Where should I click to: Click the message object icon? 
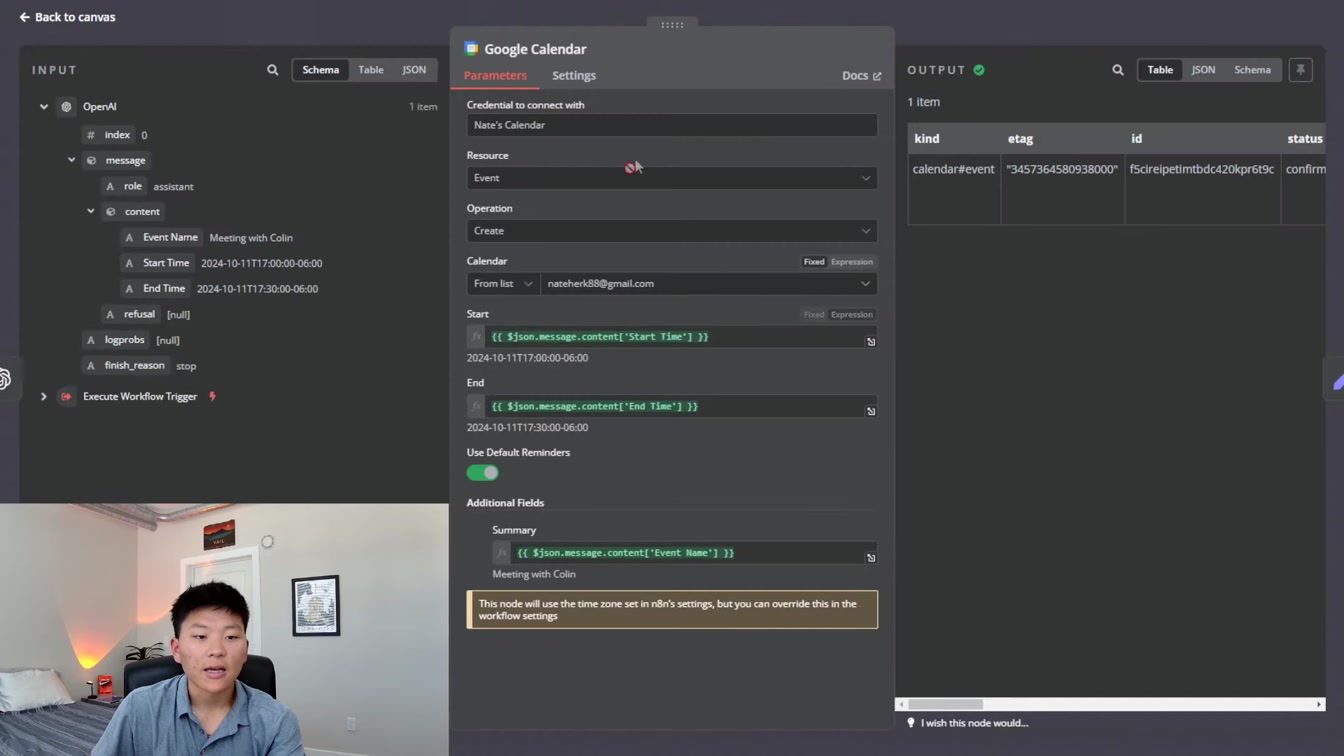91,160
